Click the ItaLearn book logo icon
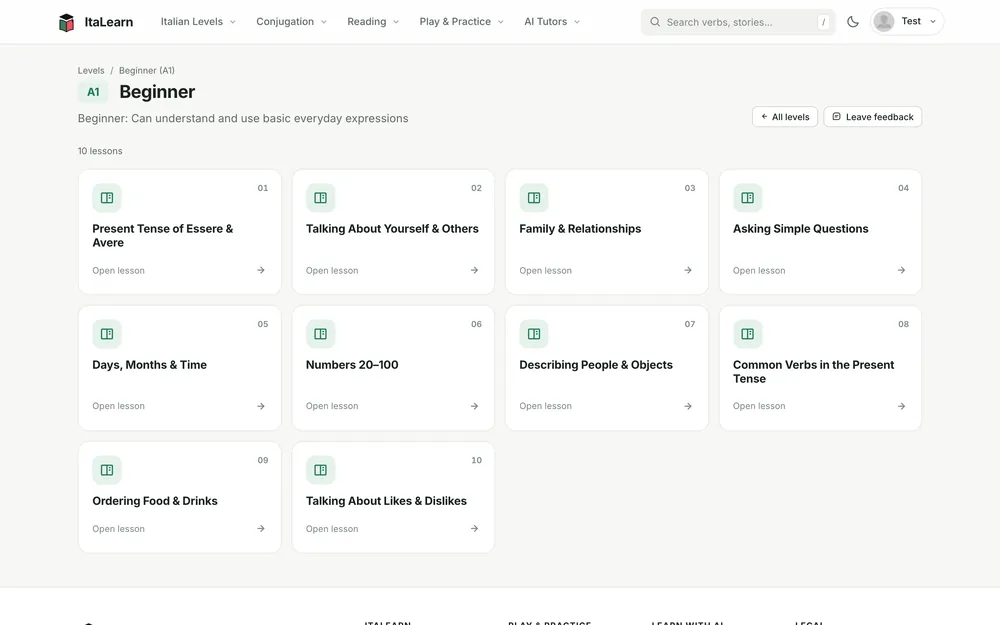 tap(66, 22)
